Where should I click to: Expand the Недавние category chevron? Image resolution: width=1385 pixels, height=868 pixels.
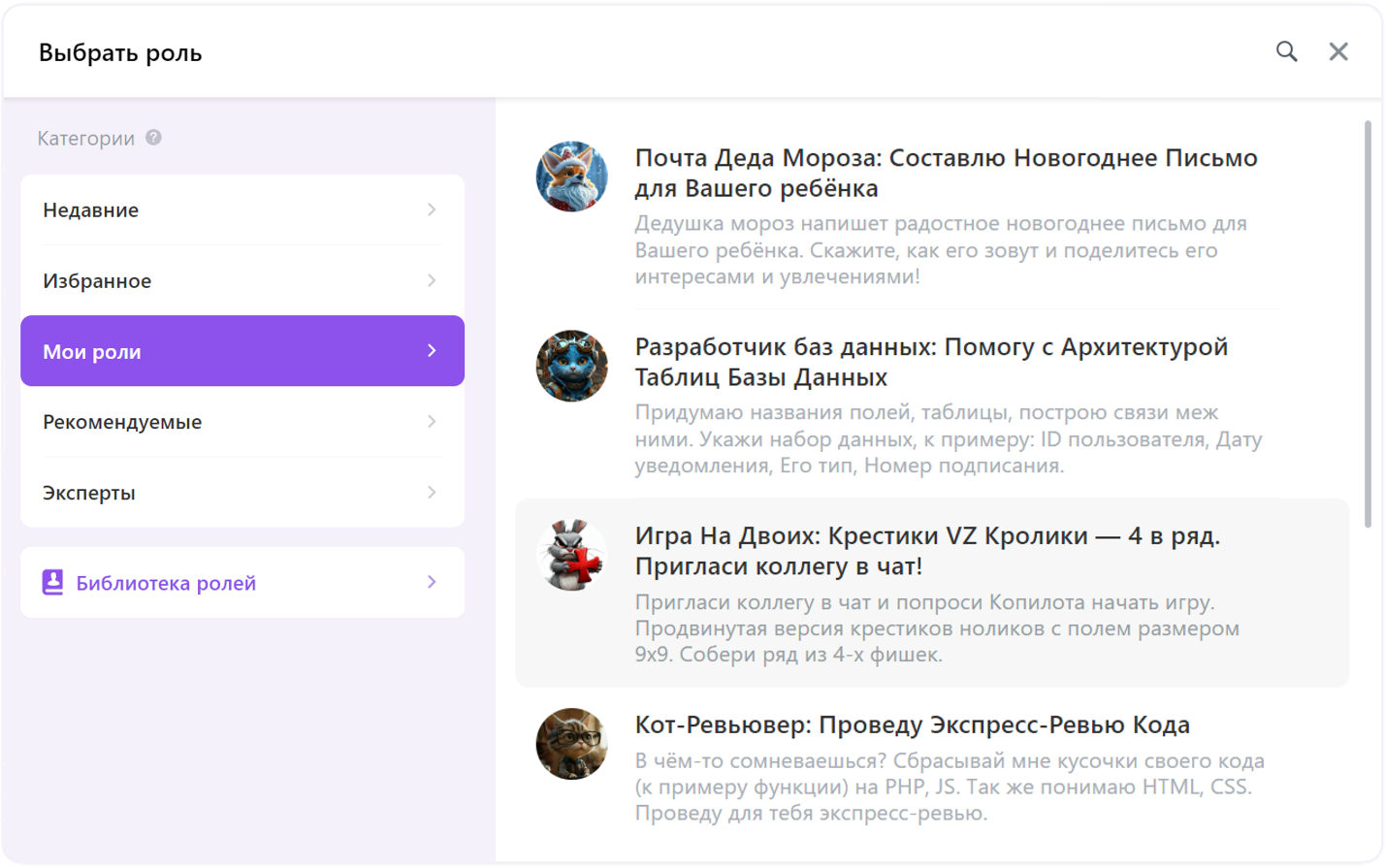432,209
